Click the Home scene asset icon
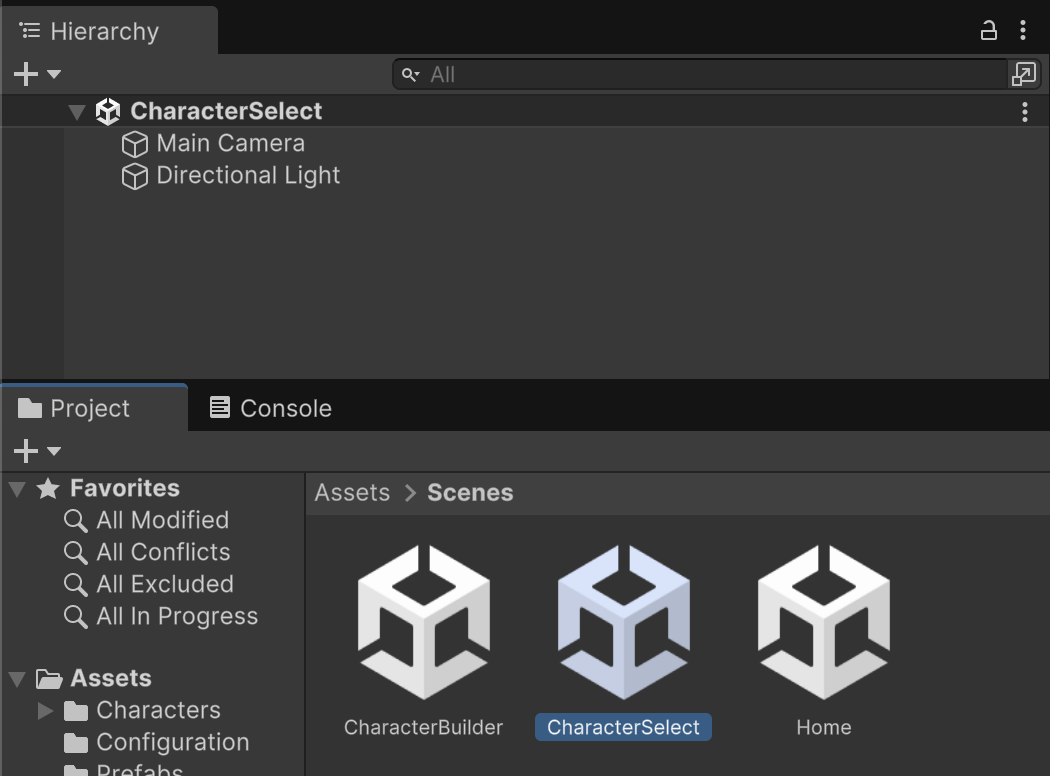The image size is (1050, 776). click(823, 622)
